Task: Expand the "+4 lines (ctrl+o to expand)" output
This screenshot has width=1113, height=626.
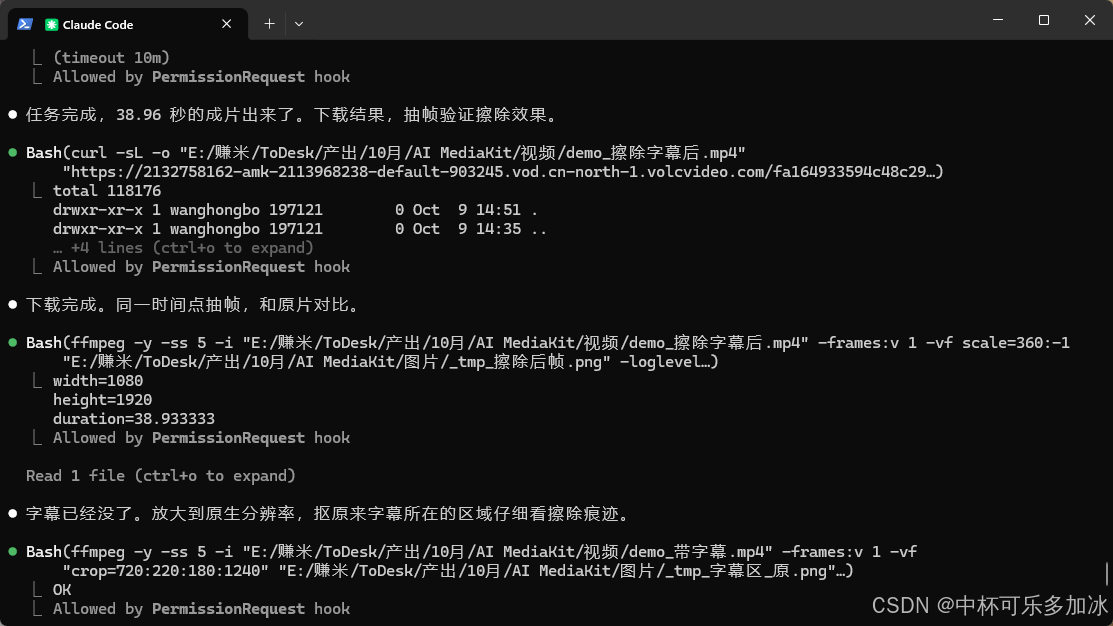Action: coord(183,248)
